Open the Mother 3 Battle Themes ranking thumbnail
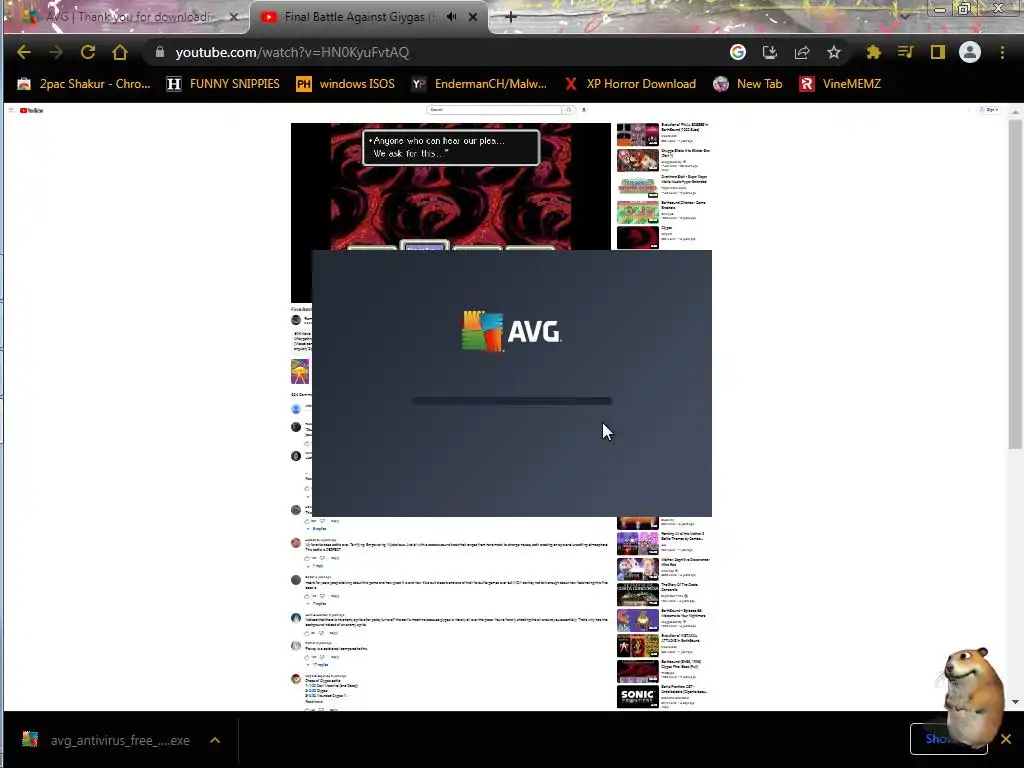This screenshot has height=768, width=1024. click(x=637, y=543)
